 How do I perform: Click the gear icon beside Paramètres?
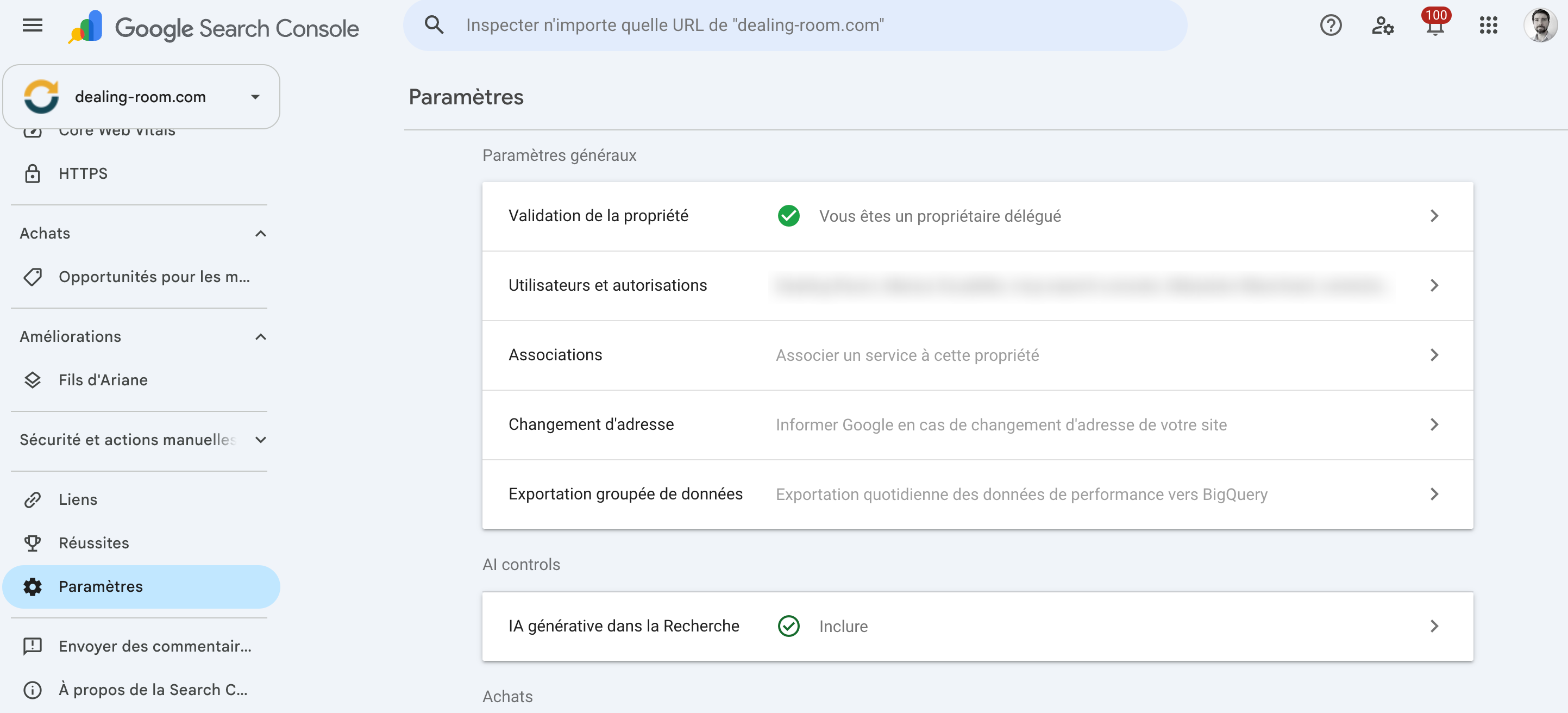(x=32, y=587)
